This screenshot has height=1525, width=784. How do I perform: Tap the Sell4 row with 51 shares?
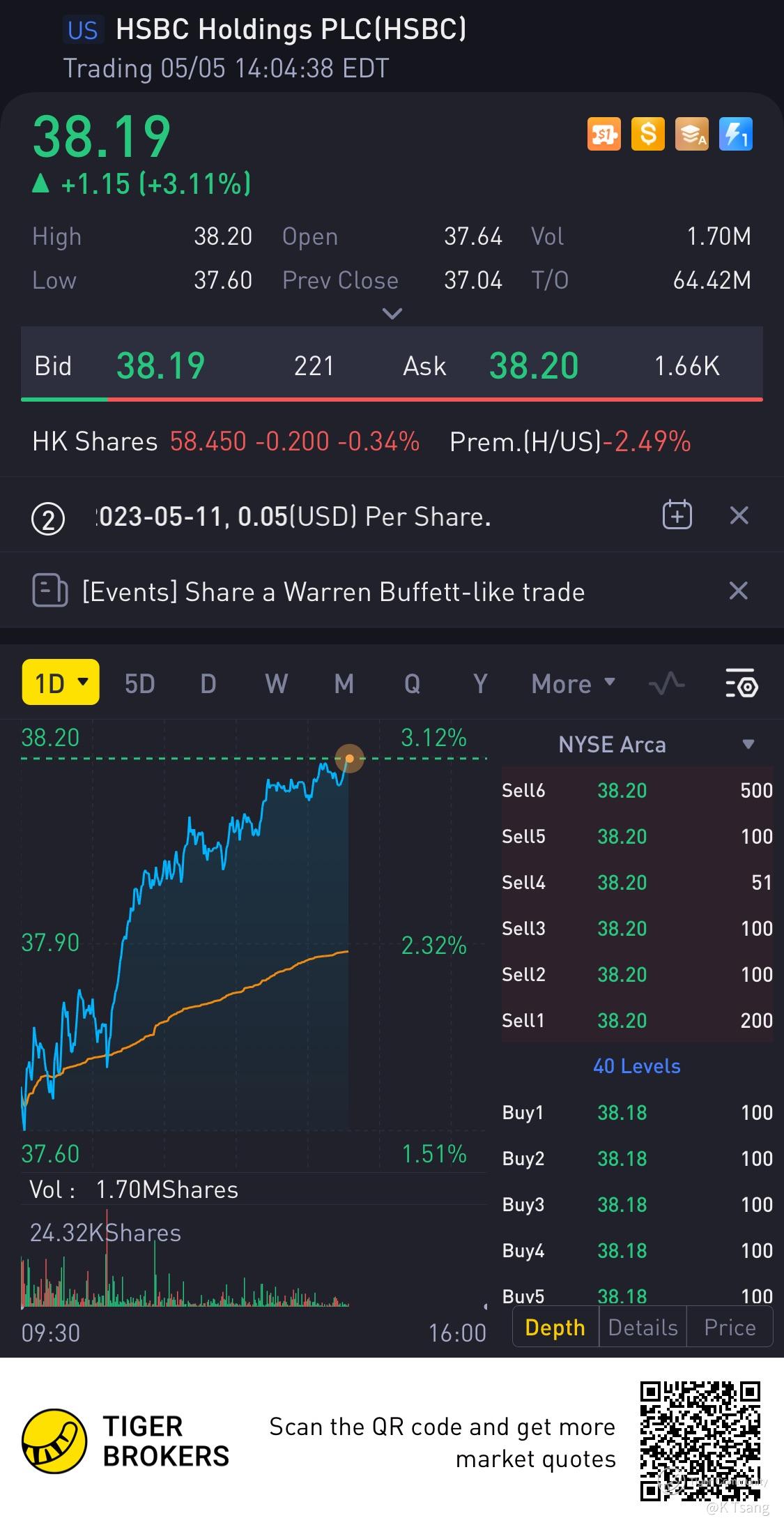coord(637,882)
